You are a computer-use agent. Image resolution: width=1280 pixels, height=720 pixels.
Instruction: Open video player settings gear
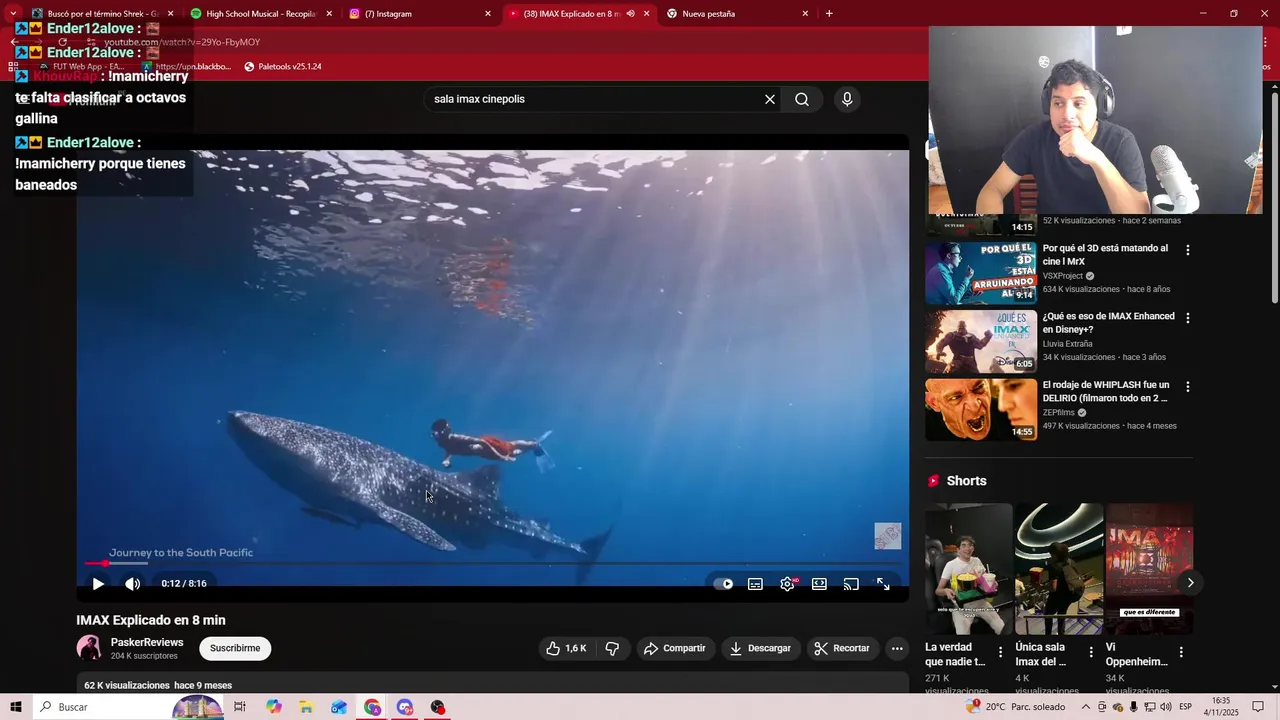788,584
